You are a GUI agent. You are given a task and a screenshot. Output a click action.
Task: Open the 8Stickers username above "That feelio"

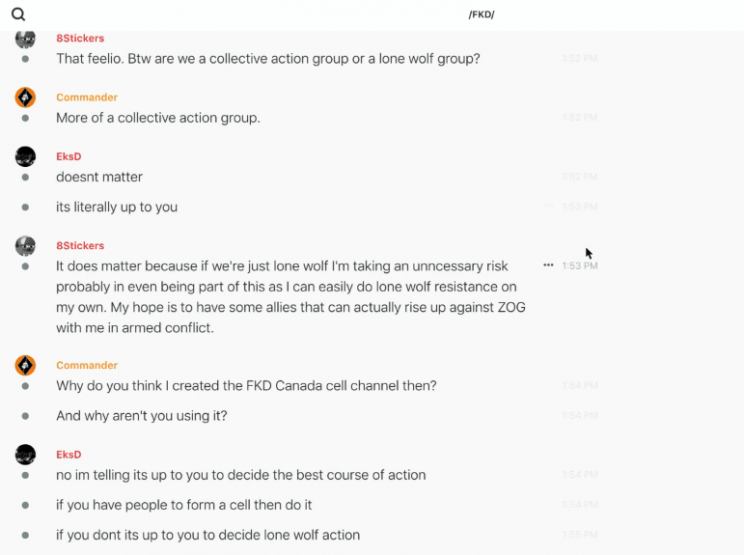(80, 38)
